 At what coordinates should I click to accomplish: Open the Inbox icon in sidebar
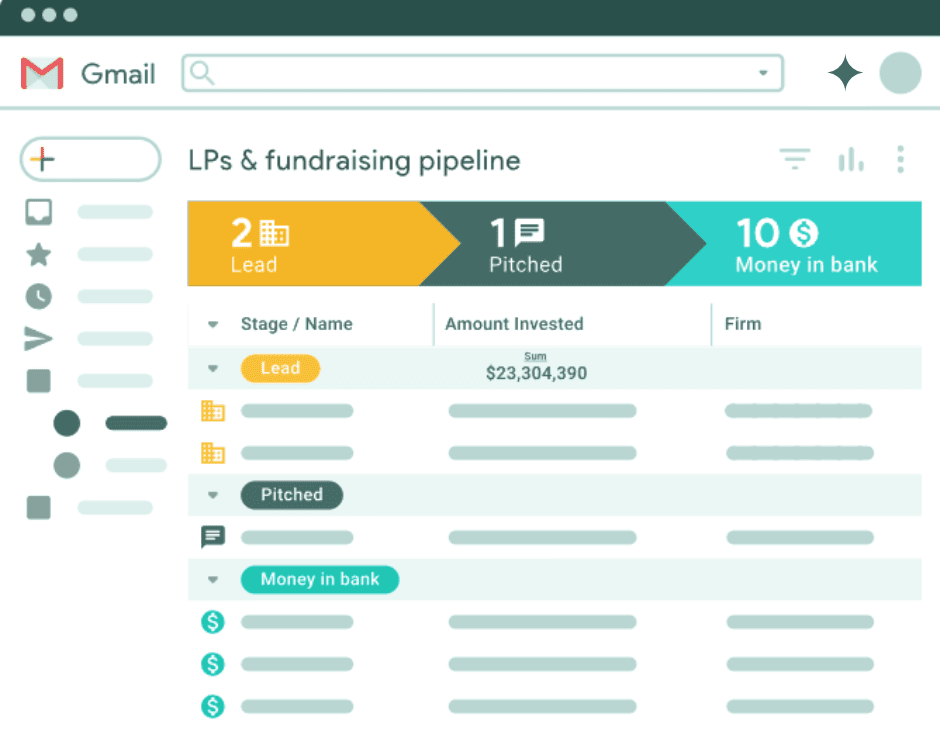pos(39,212)
